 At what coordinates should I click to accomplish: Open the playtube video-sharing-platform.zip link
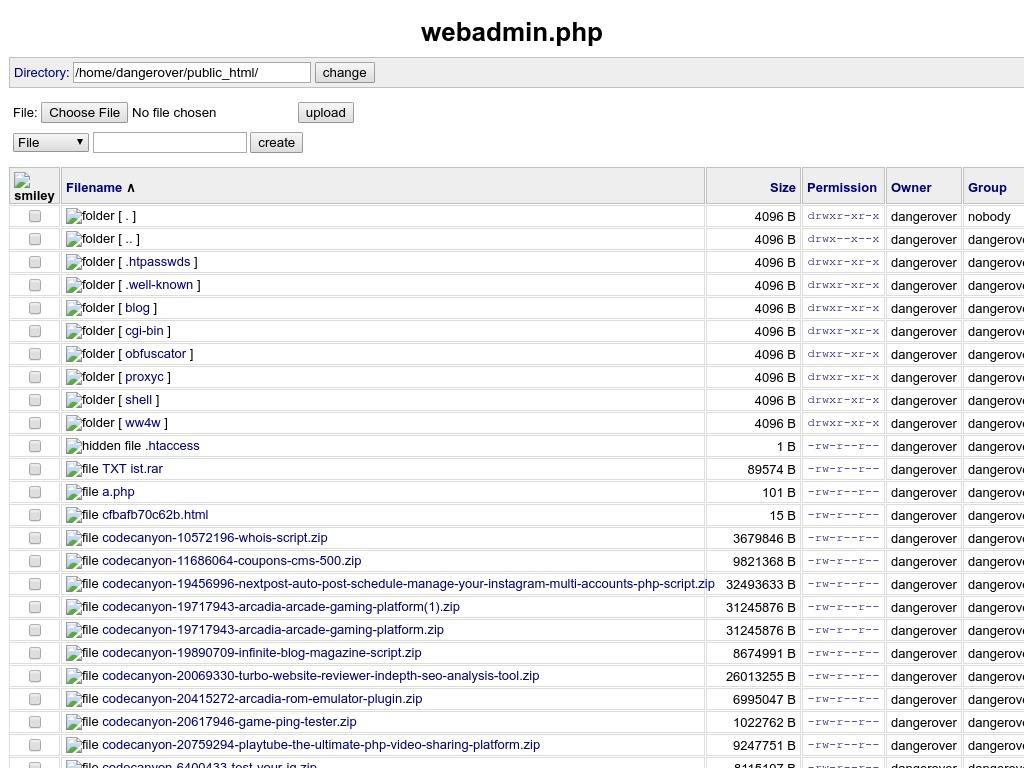[321, 744]
